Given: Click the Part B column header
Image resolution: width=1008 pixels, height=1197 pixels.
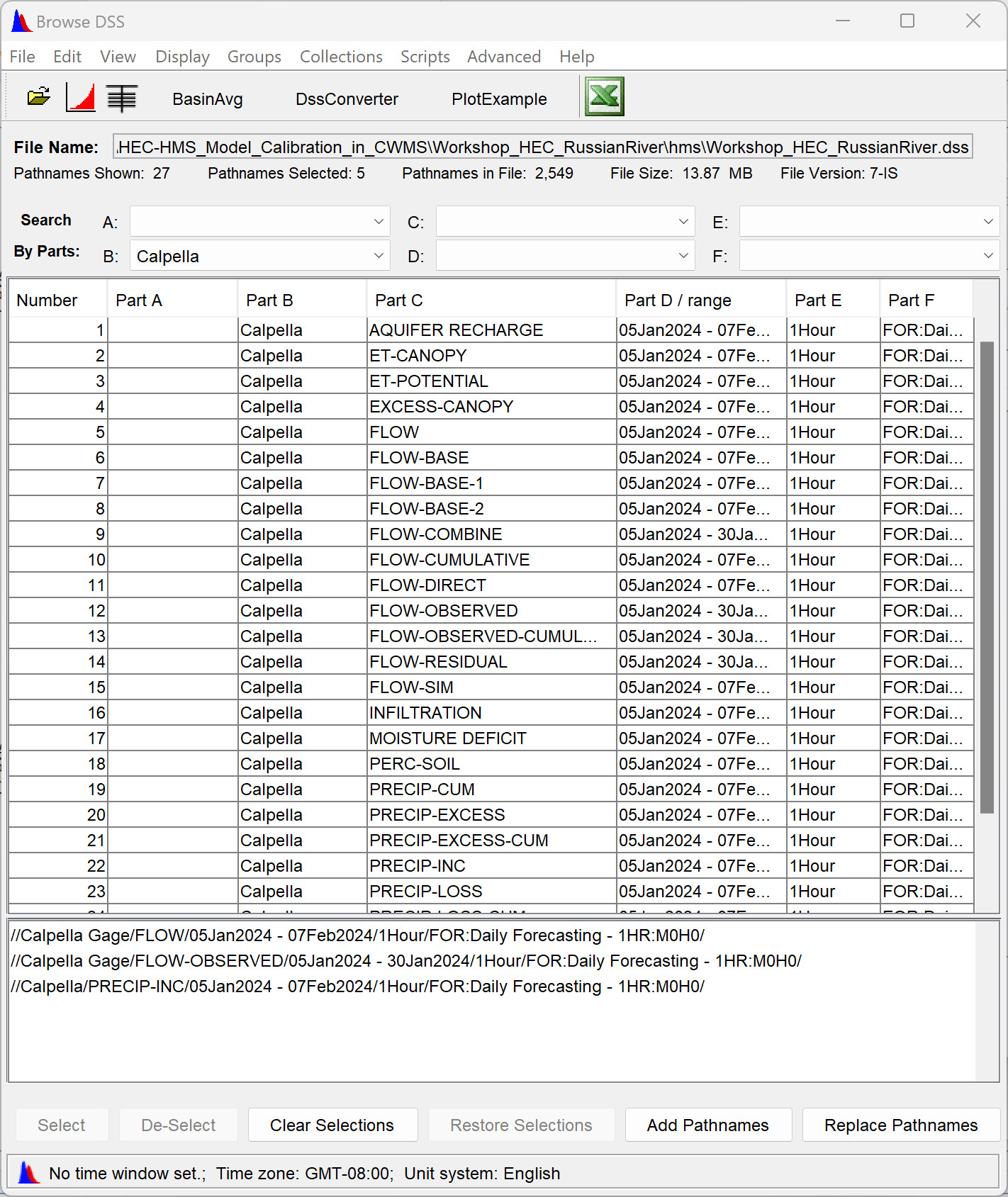Looking at the screenshot, I should coord(302,300).
